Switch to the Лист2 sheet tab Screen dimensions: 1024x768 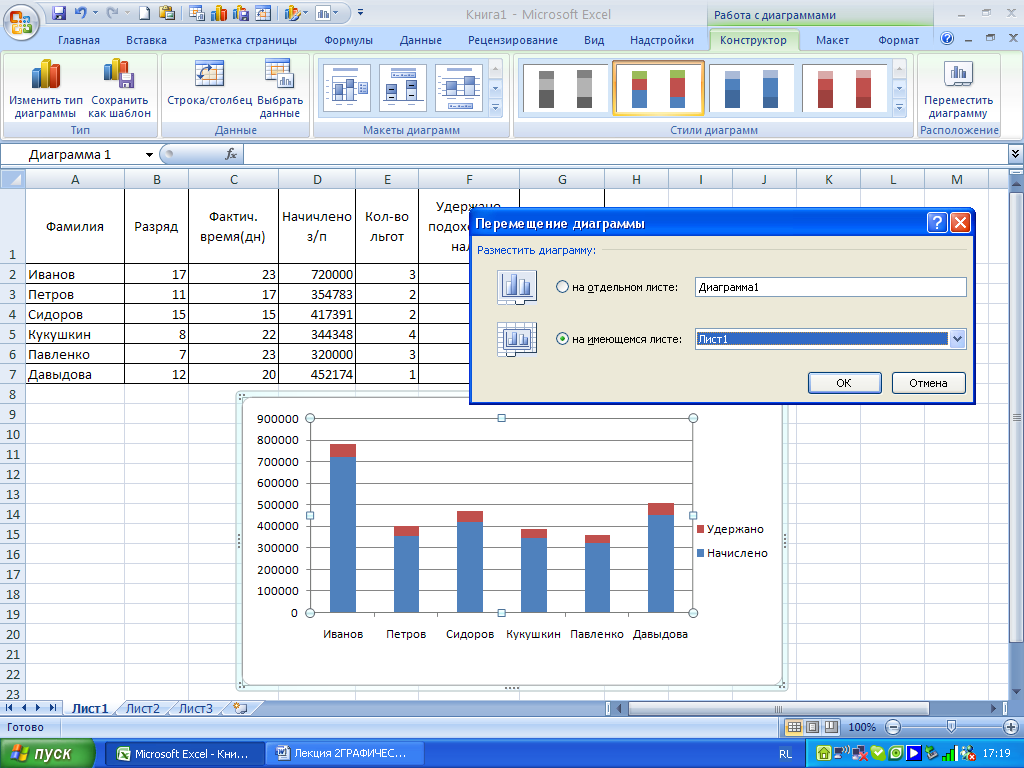143,708
